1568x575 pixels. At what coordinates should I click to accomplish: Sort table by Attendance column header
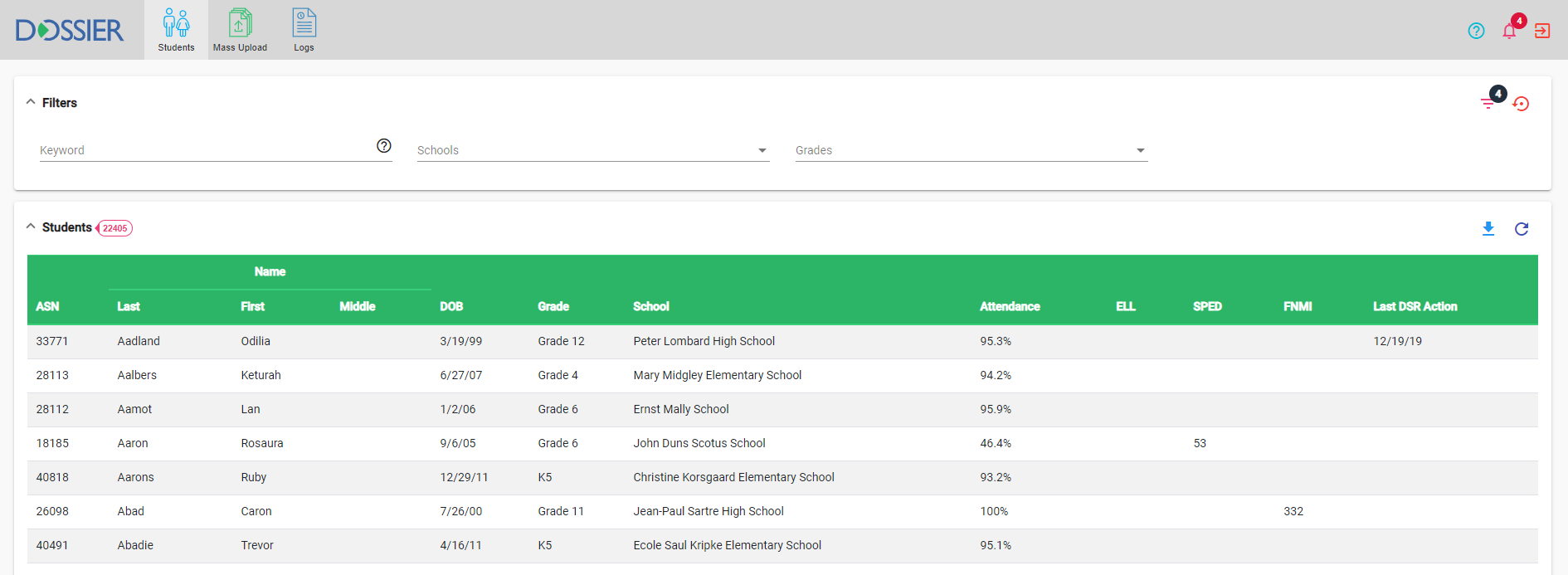1010,306
